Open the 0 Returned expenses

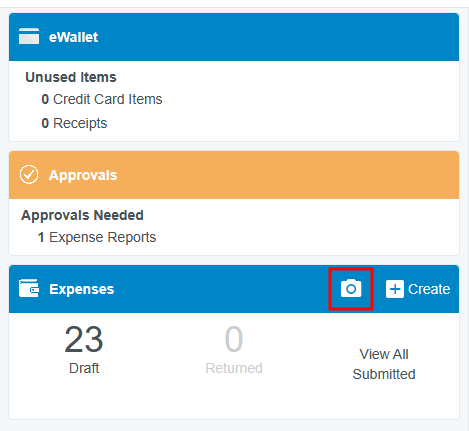pyautogui.click(x=234, y=339)
